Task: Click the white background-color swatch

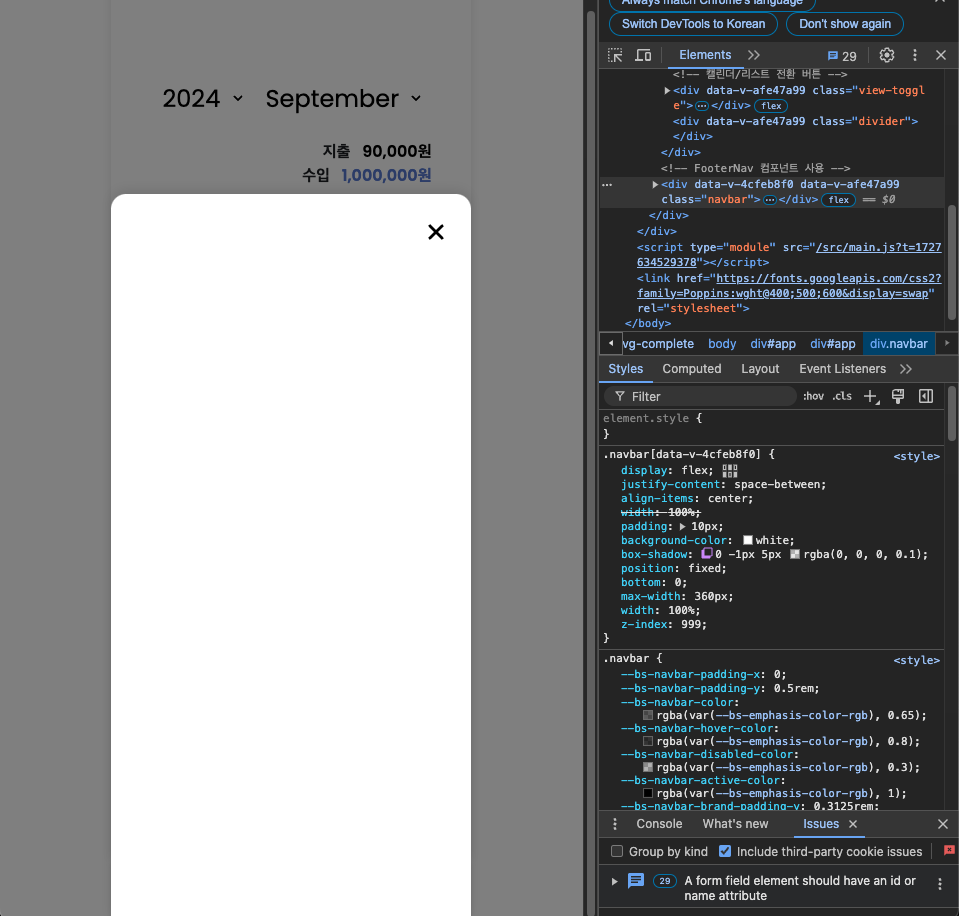Action: pyautogui.click(x=747, y=541)
